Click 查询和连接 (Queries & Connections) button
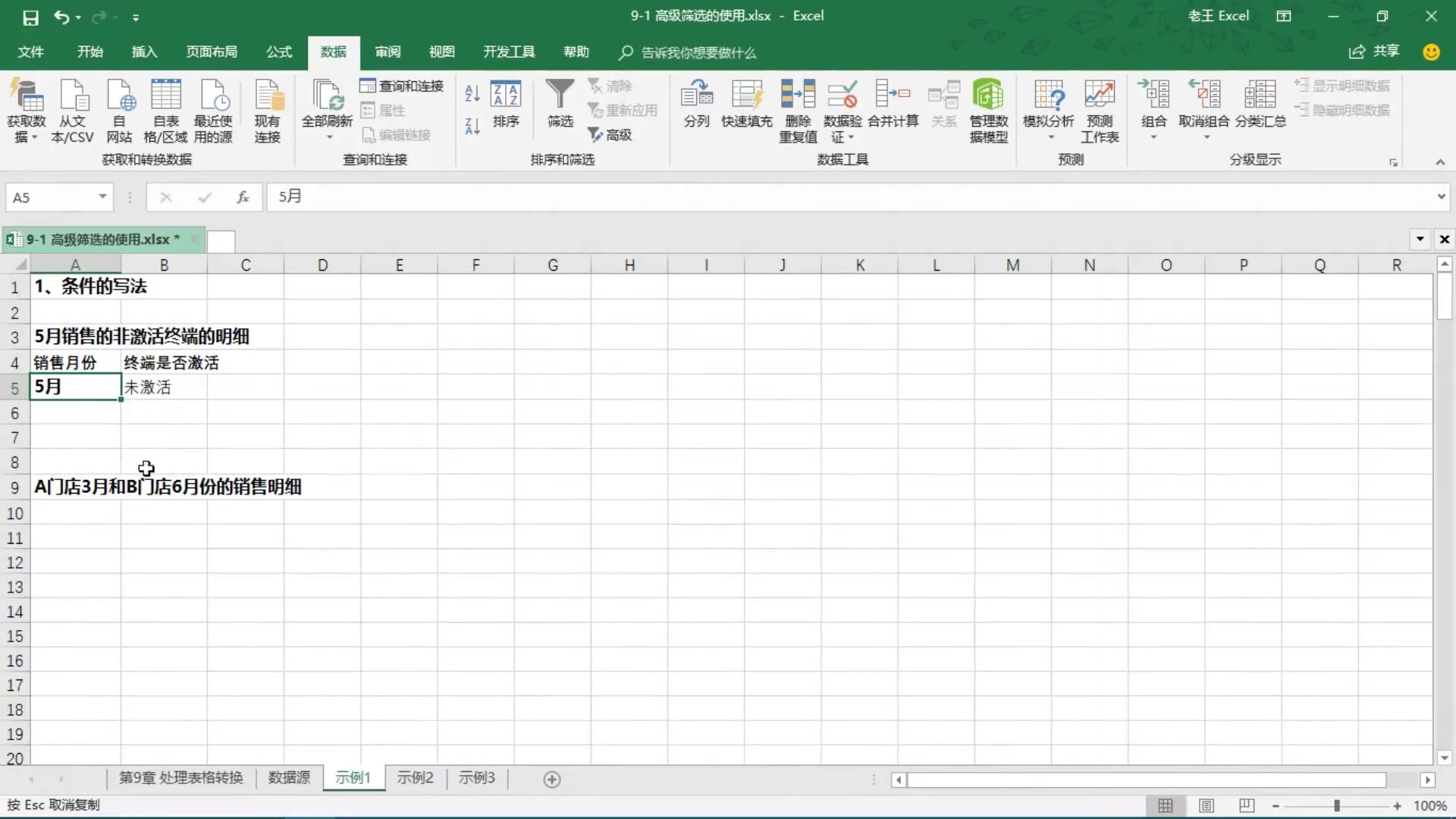This screenshot has width=1456, height=819. pos(402,86)
